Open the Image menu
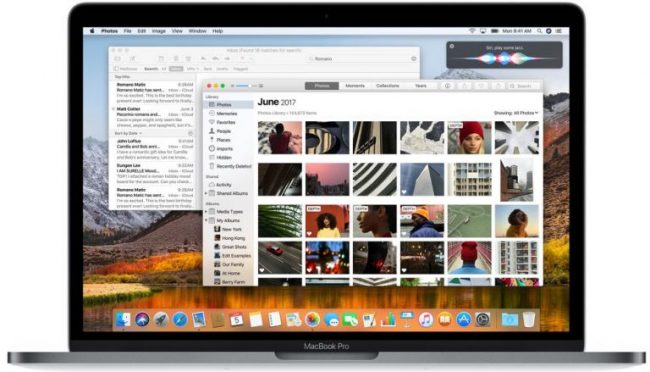Screen dimensions: 650x372 pos(158,31)
